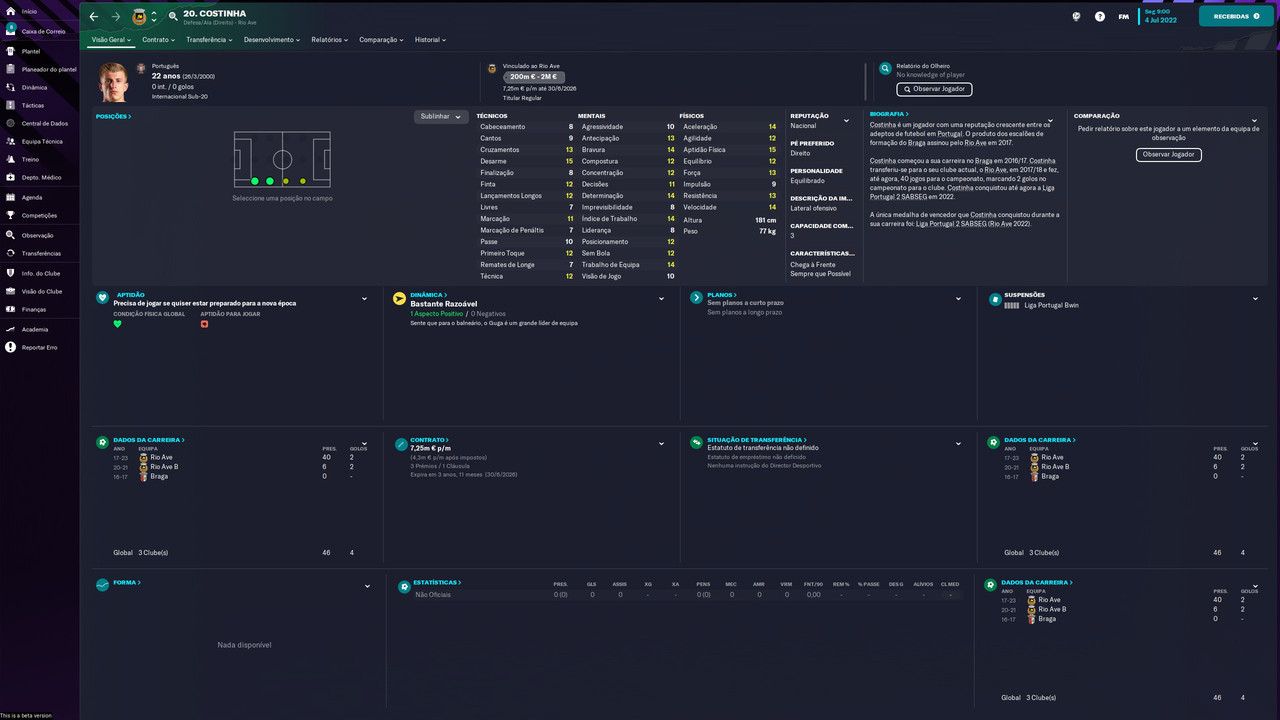The width and height of the screenshot is (1280, 720).
Task: Open Observação scouting screen
Action: click(x=38, y=235)
